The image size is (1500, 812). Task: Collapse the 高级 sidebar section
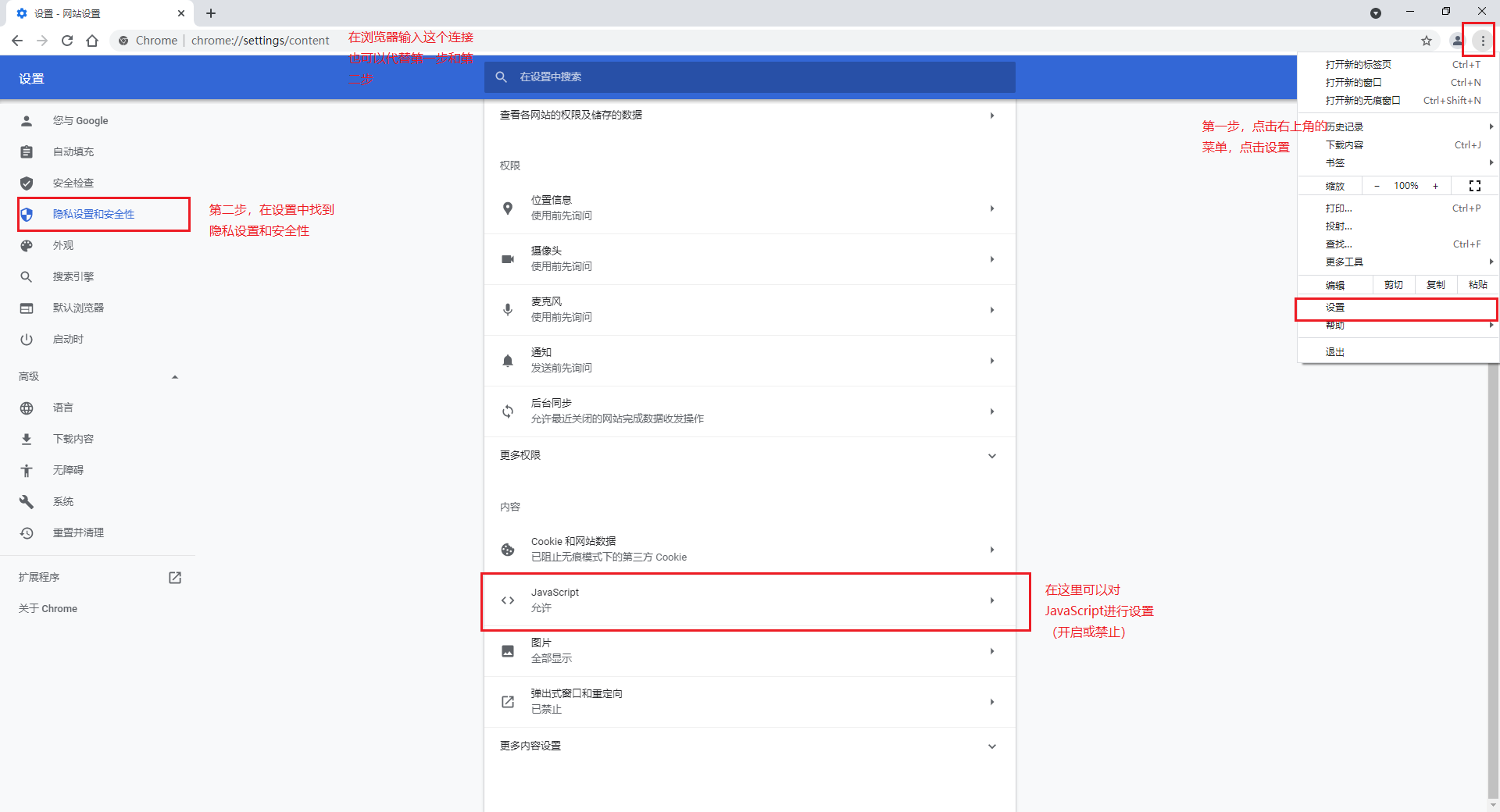pyautogui.click(x=175, y=376)
